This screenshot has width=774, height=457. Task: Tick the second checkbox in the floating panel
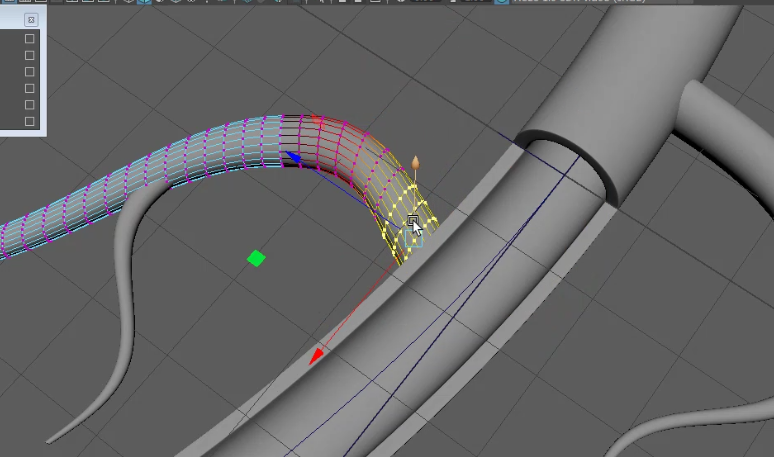30,55
